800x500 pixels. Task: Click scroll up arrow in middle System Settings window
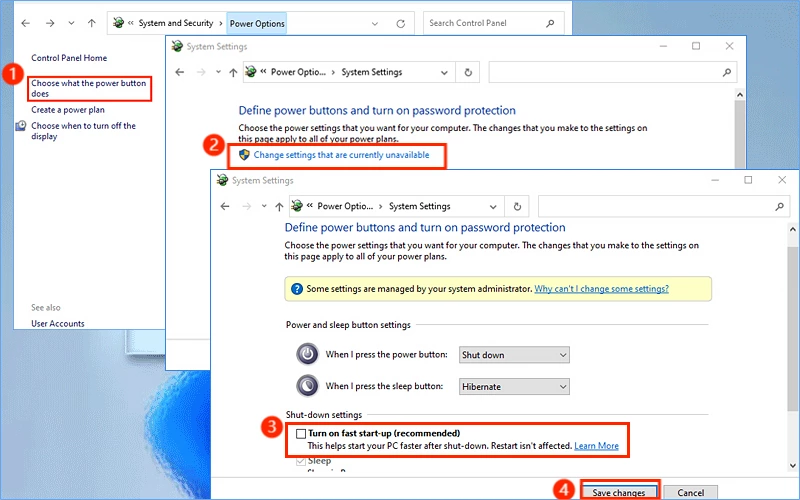pyautogui.click(x=740, y=95)
